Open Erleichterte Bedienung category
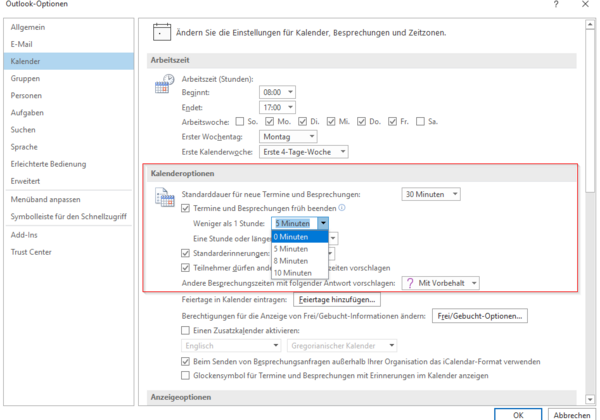Screen dimensions: 600x420 pos(69,164)
